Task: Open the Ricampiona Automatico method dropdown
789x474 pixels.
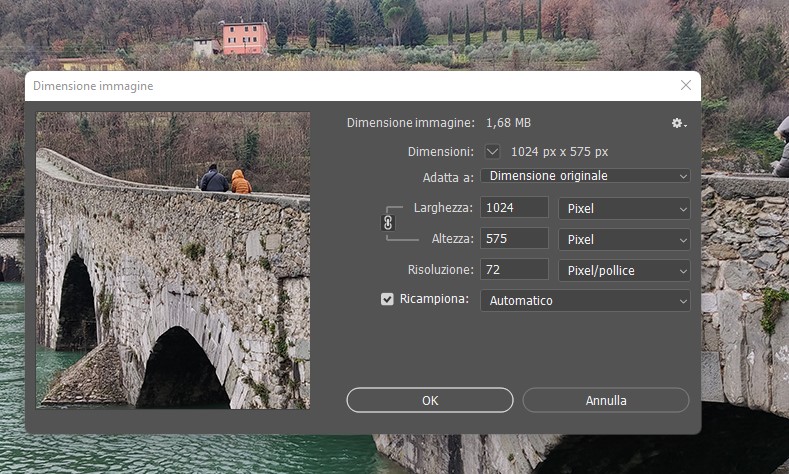Action: coord(585,300)
